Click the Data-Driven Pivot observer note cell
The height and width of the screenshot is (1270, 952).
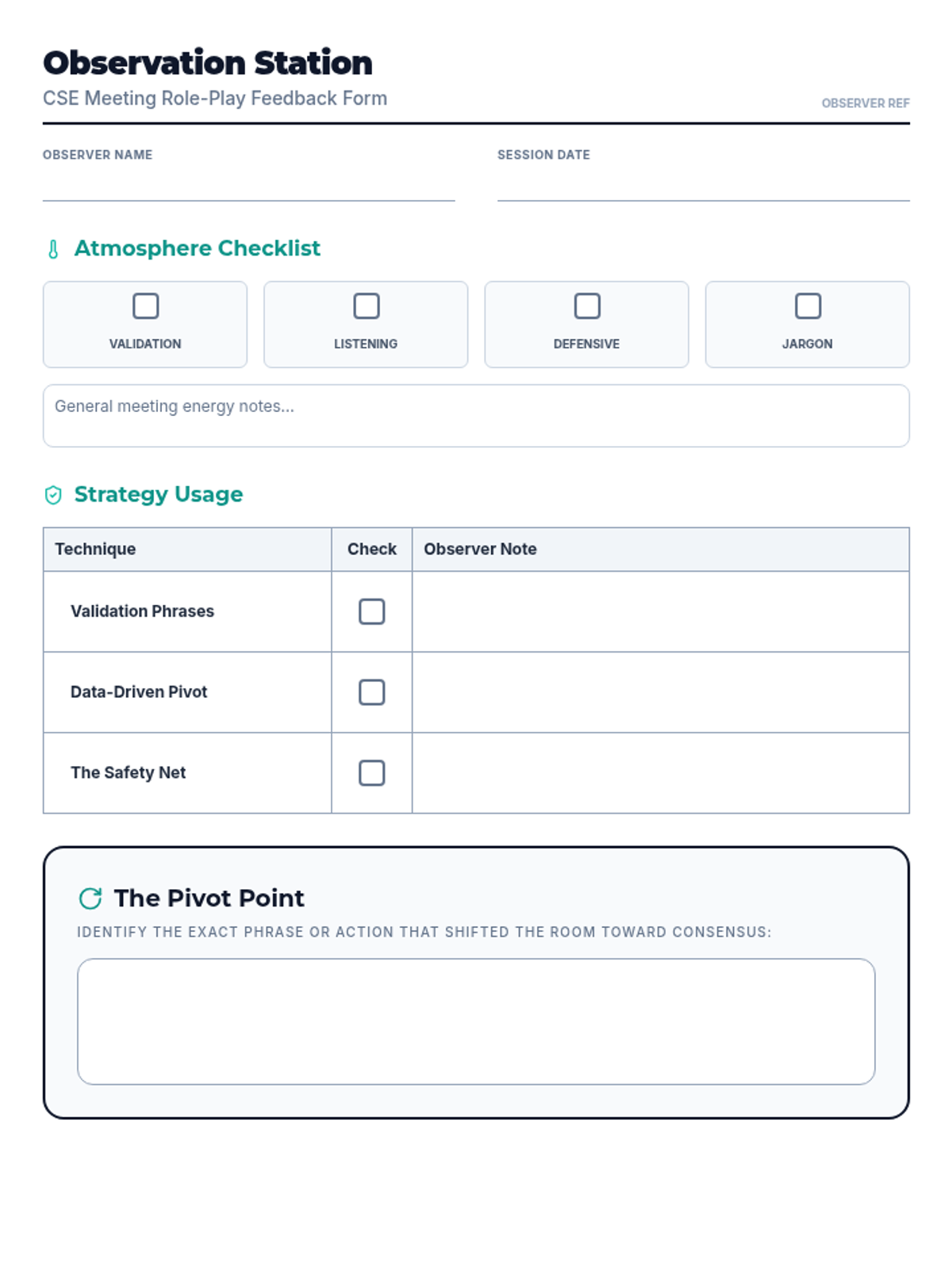click(x=660, y=692)
